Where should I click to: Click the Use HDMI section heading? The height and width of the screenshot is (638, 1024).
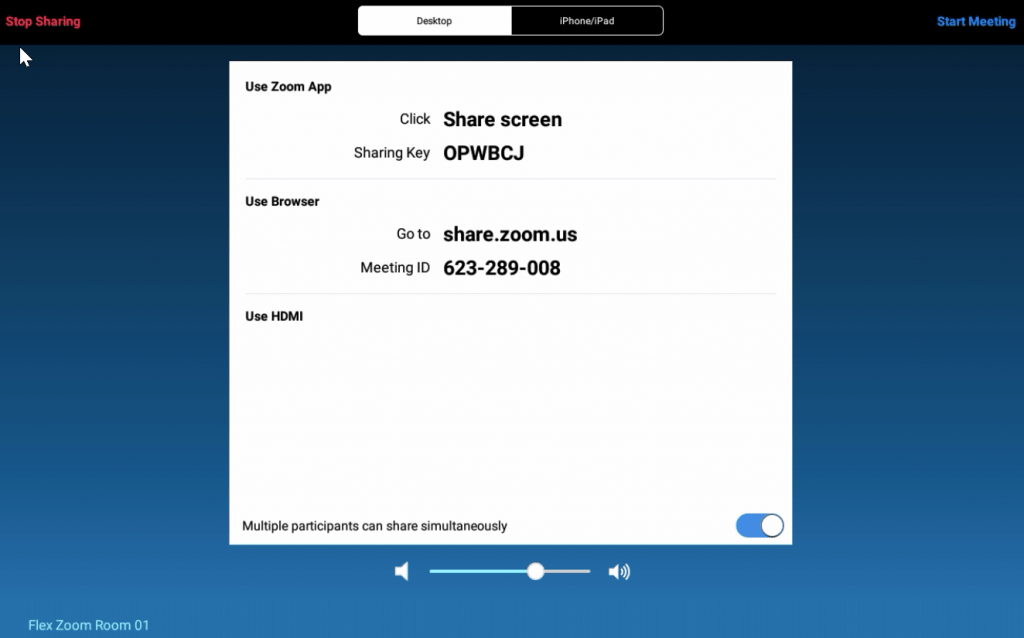pyautogui.click(x=274, y=316)
